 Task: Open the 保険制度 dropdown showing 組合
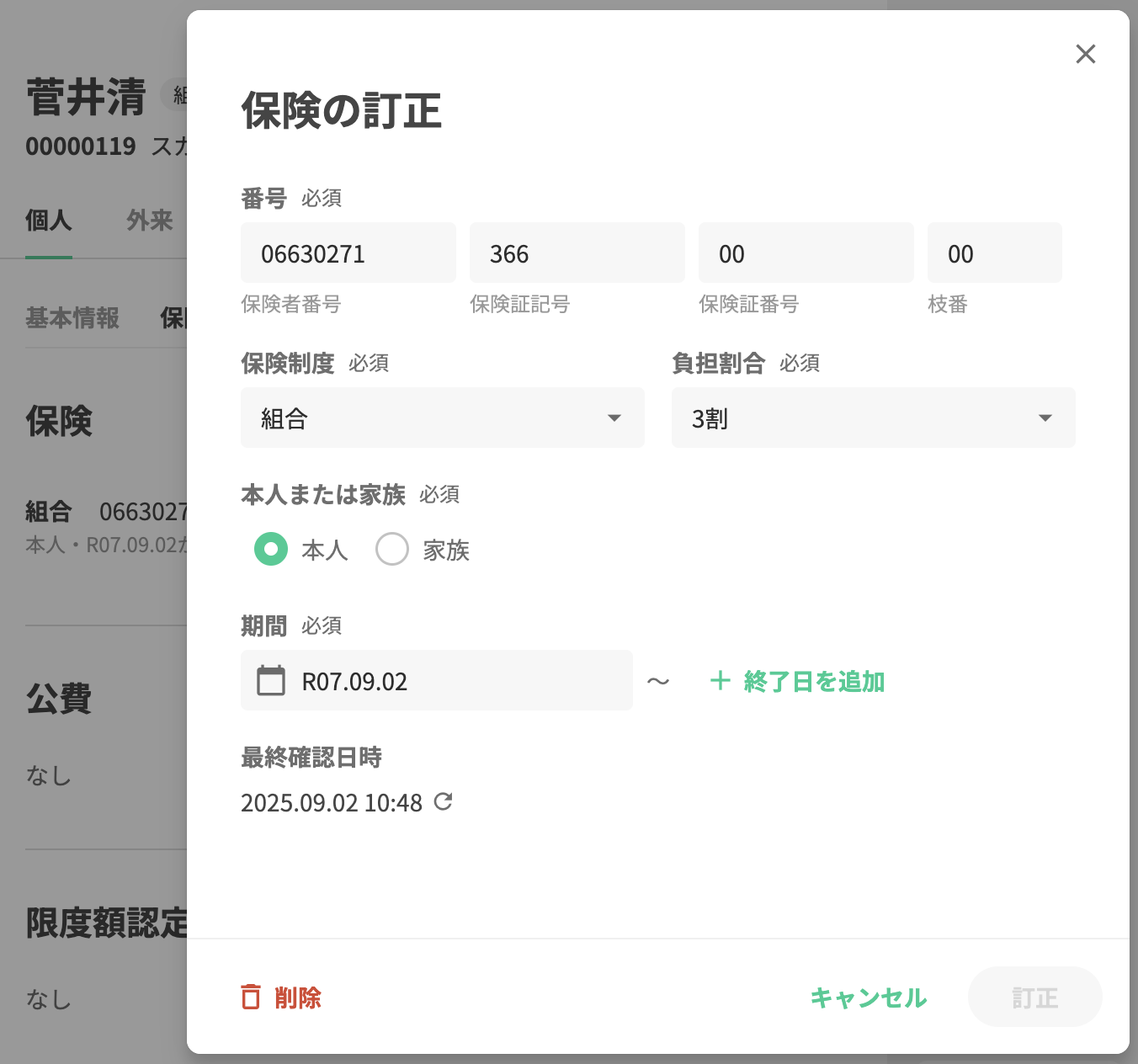tap(443, 418)
